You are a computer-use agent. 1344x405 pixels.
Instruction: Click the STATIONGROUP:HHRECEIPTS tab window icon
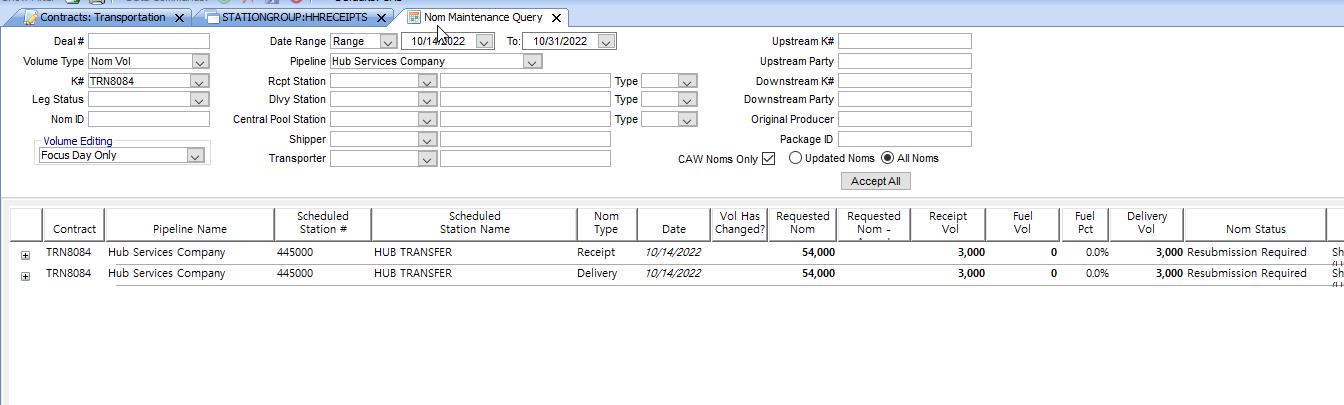coord(212,18)
